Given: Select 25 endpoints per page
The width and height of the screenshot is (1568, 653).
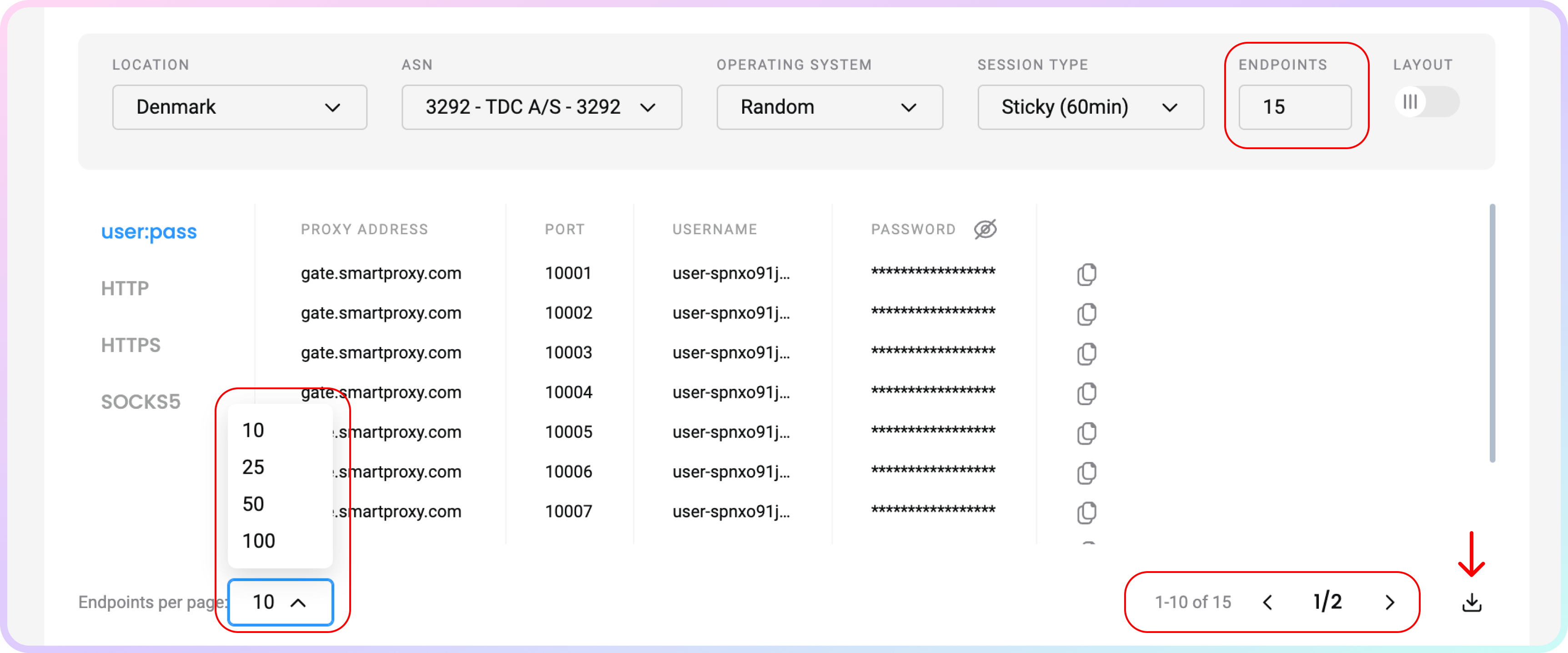Looking at the screenshot, I should (x=253, y=467).
